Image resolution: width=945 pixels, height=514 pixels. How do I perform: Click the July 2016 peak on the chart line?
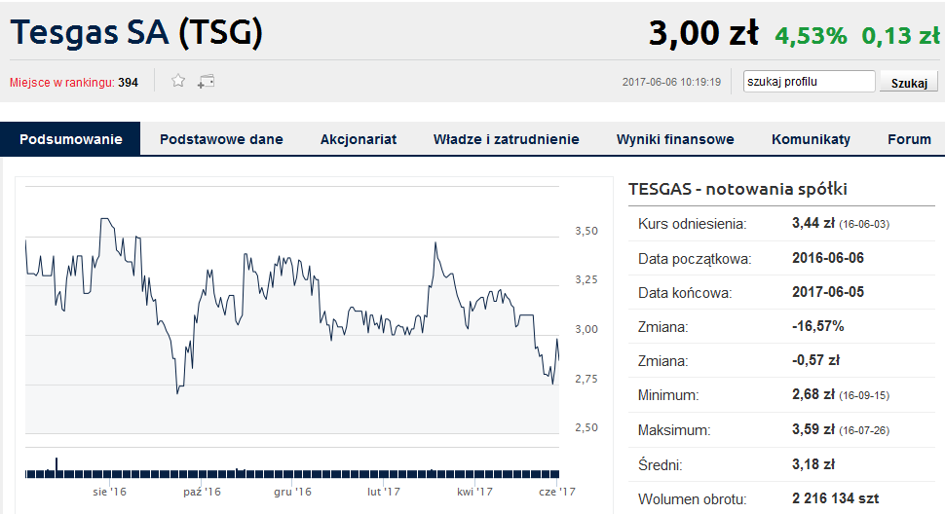coord(104,219)
